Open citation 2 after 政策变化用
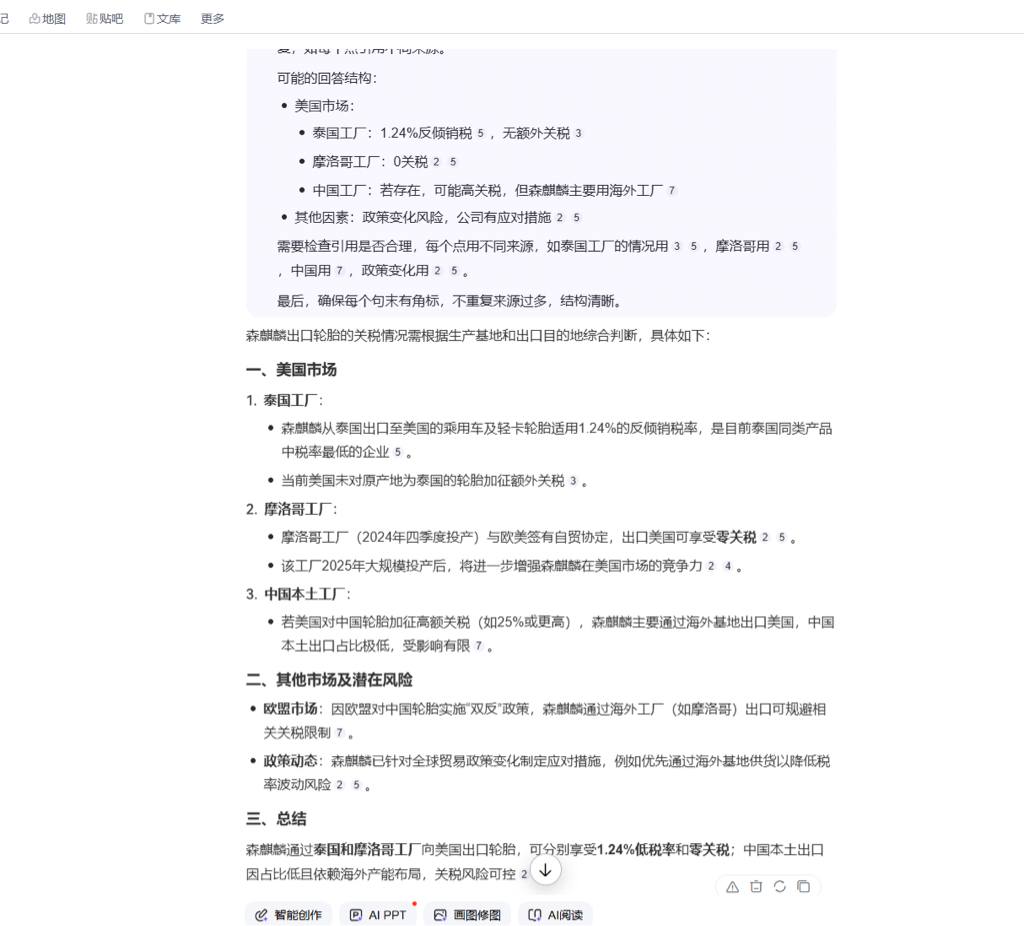The image size is (1024, 926). coord(438,270)
